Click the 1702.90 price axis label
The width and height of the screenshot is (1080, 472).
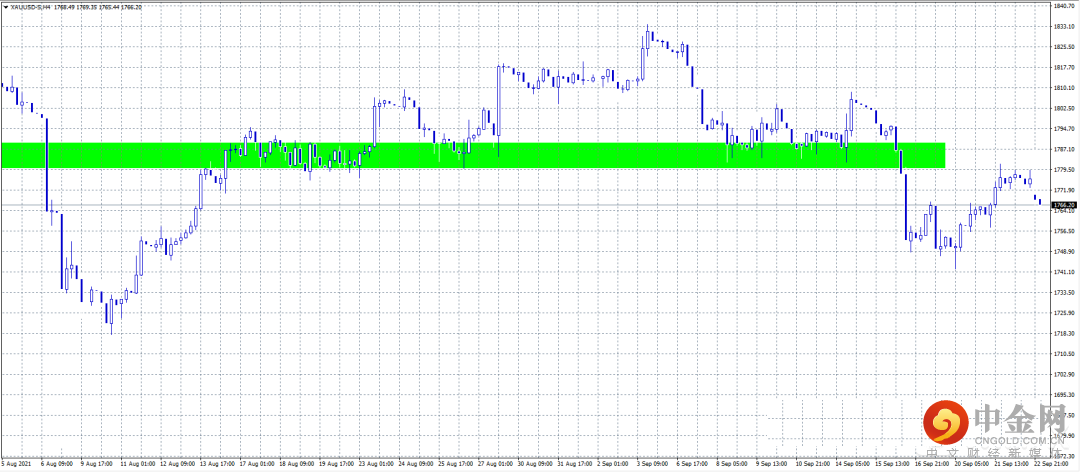coord(1065,374)
